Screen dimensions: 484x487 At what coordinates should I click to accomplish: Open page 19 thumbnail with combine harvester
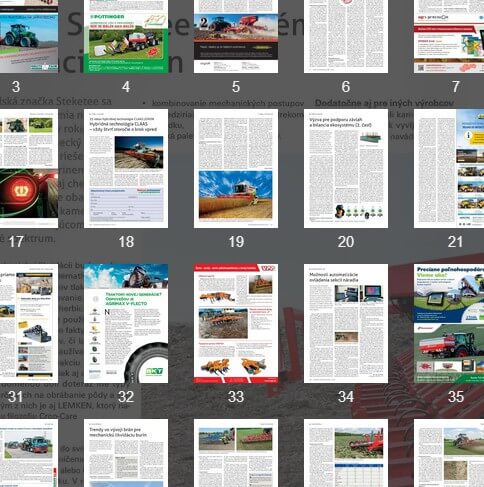[236, 169]
